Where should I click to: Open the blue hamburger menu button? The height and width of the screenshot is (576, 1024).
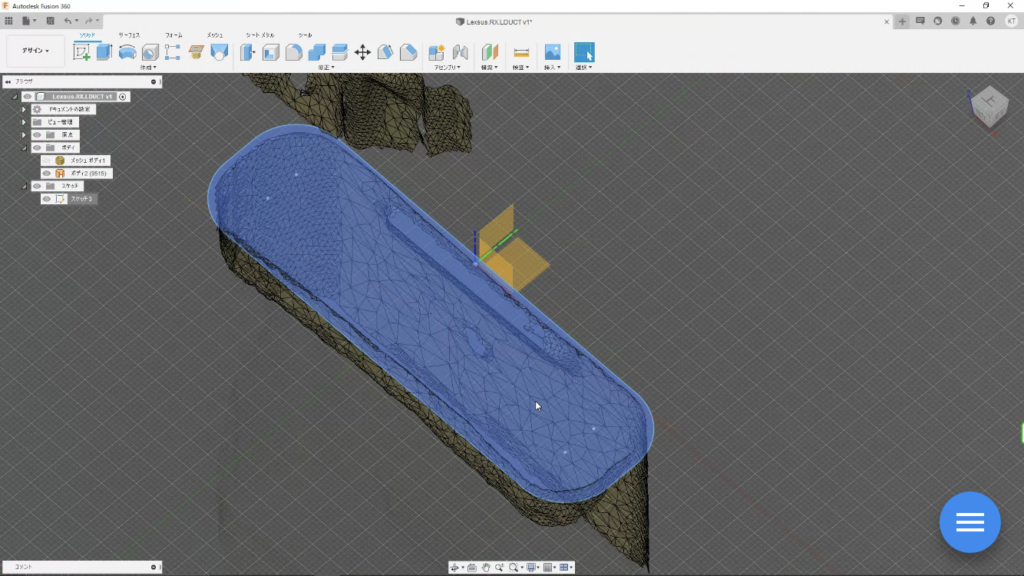pos(970,522)
